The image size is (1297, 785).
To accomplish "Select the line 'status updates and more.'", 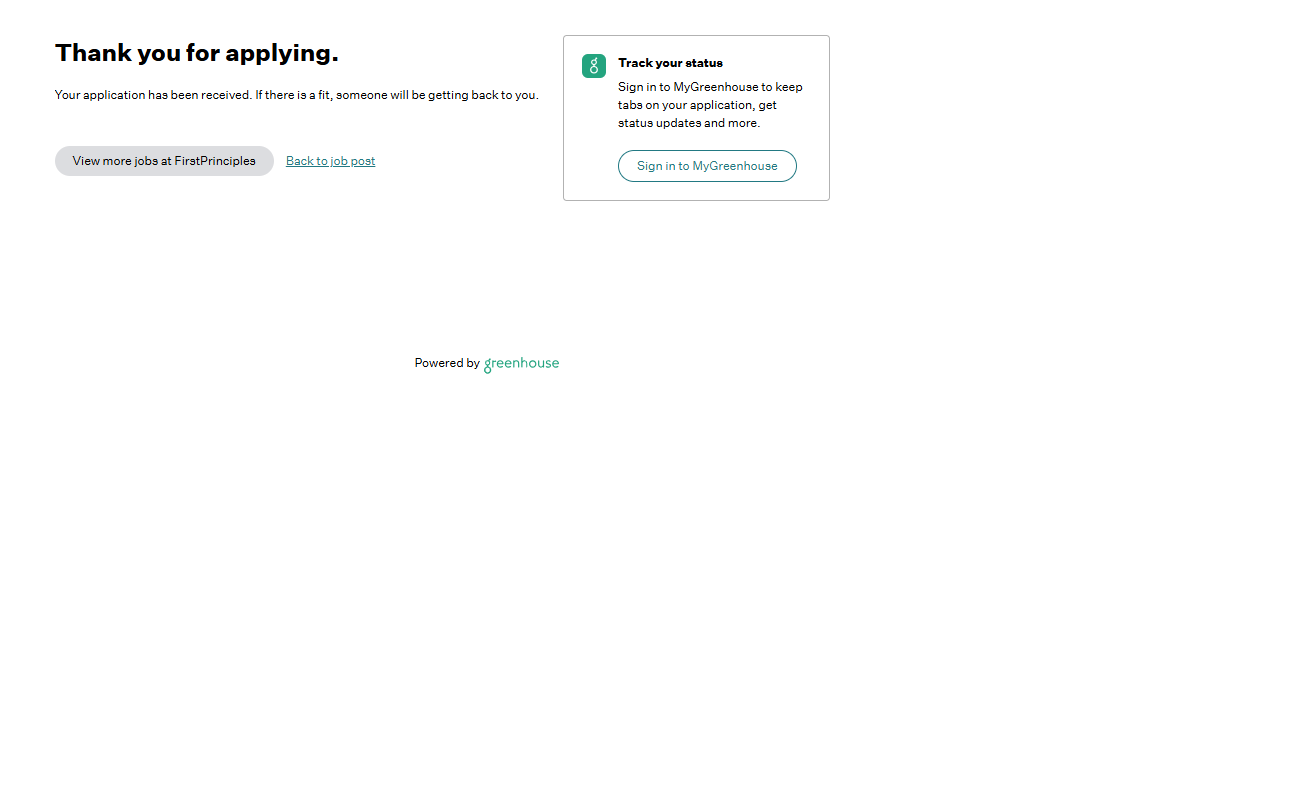I will pos(688,123).
